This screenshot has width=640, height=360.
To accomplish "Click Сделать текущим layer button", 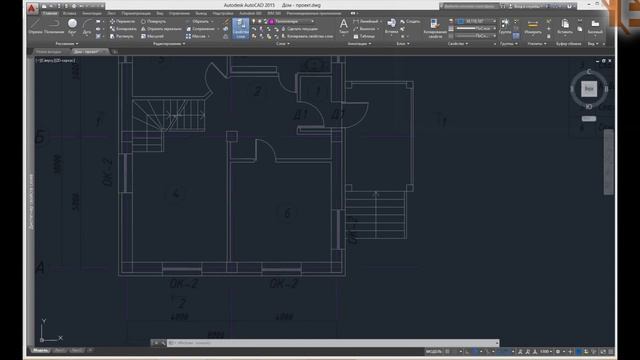I will [299, 29].
